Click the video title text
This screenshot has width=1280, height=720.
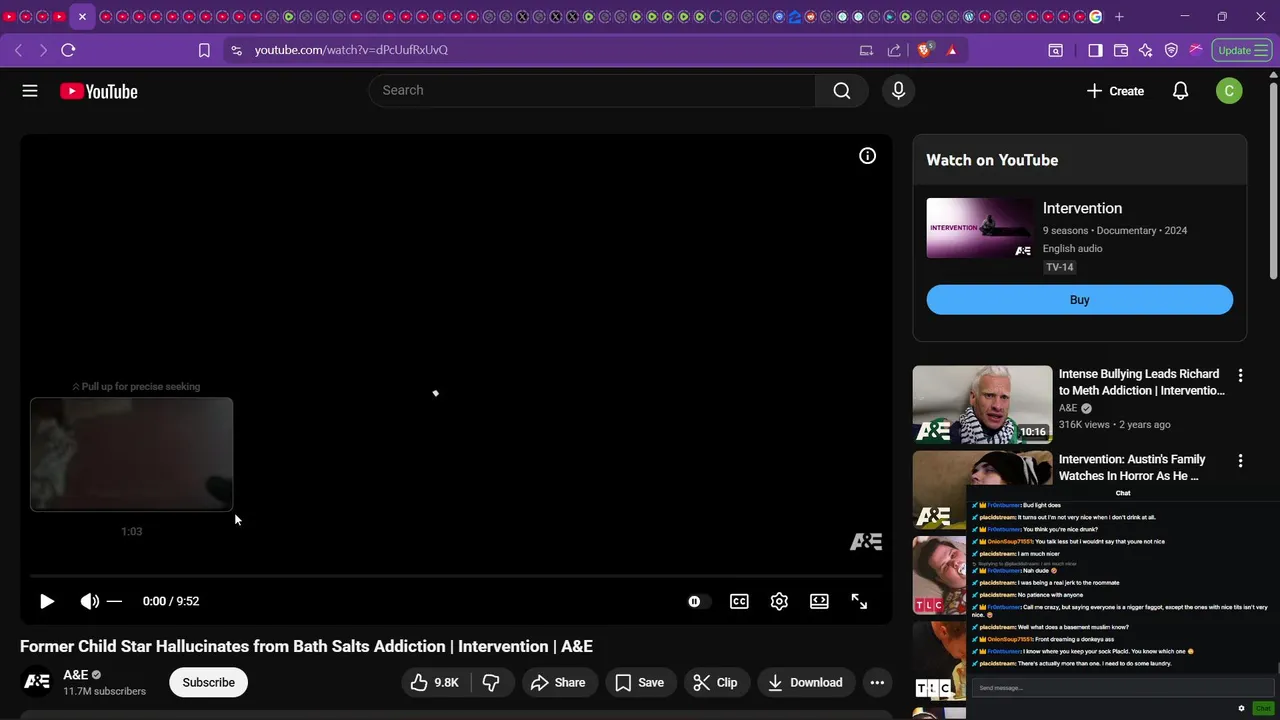pyautogui.click(x=306, y=646)
